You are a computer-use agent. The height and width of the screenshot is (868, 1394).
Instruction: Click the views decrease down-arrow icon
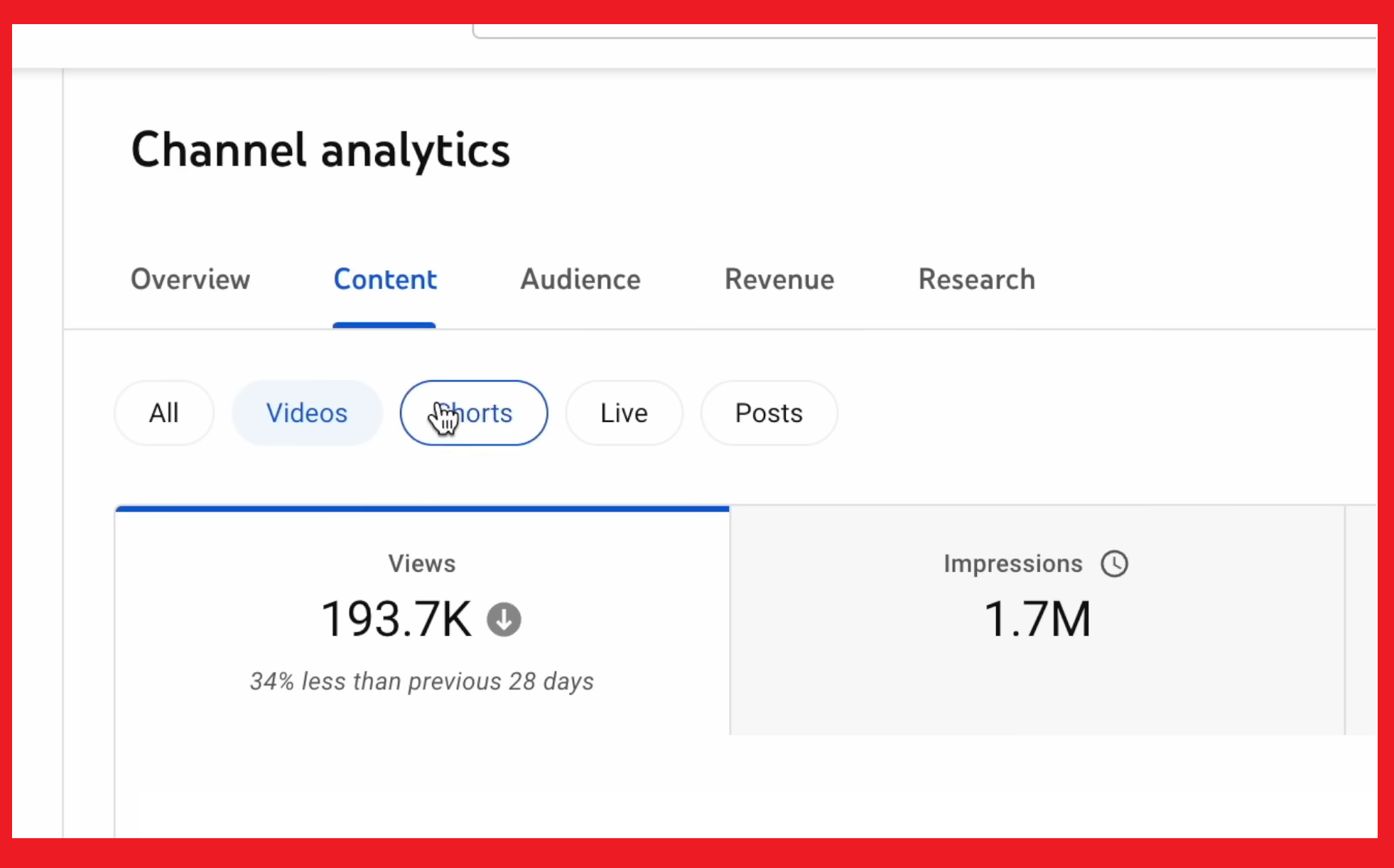tap(504, 619)
